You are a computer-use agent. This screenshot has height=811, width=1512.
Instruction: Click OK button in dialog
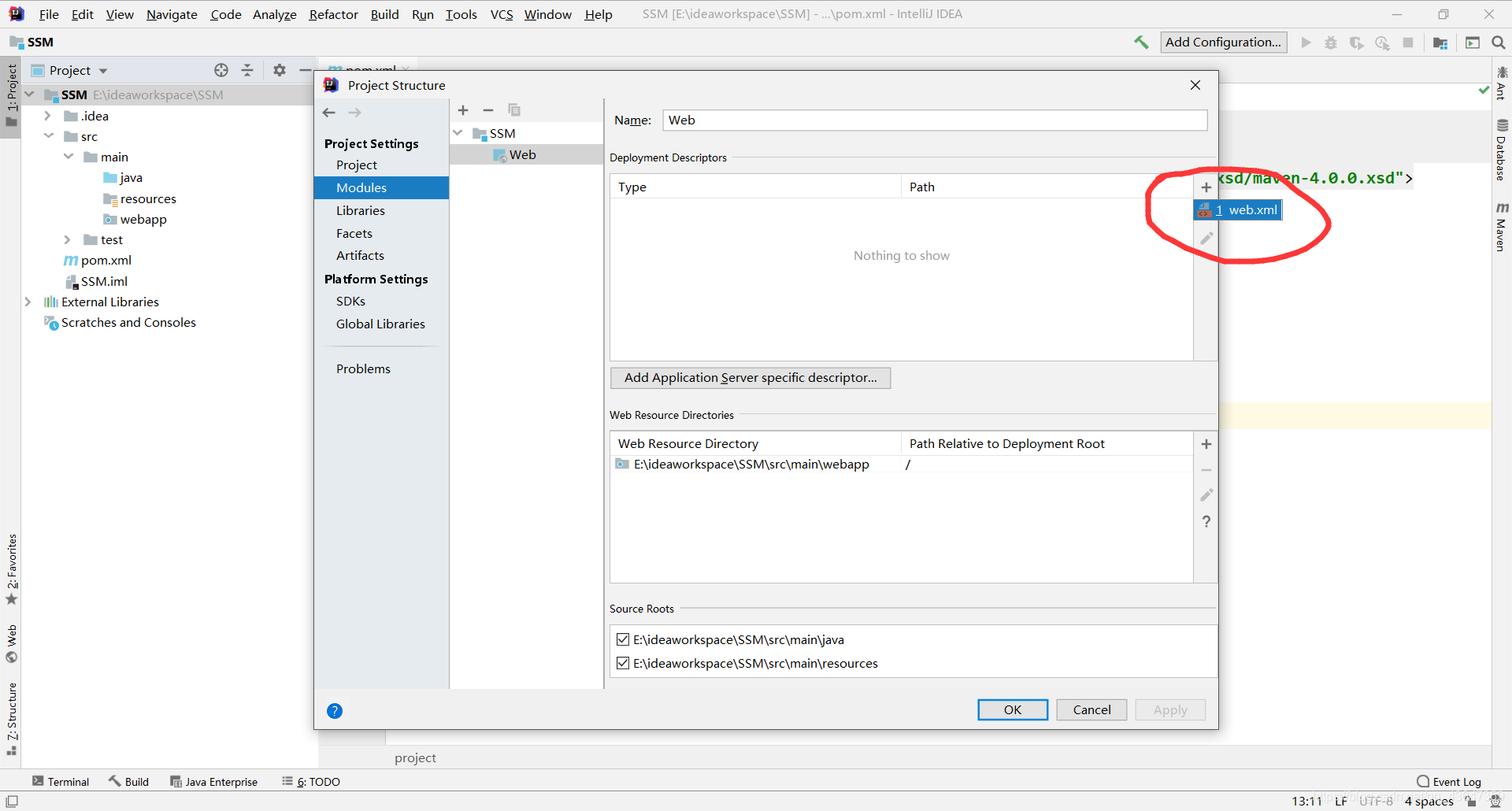tap(1013, 709)
